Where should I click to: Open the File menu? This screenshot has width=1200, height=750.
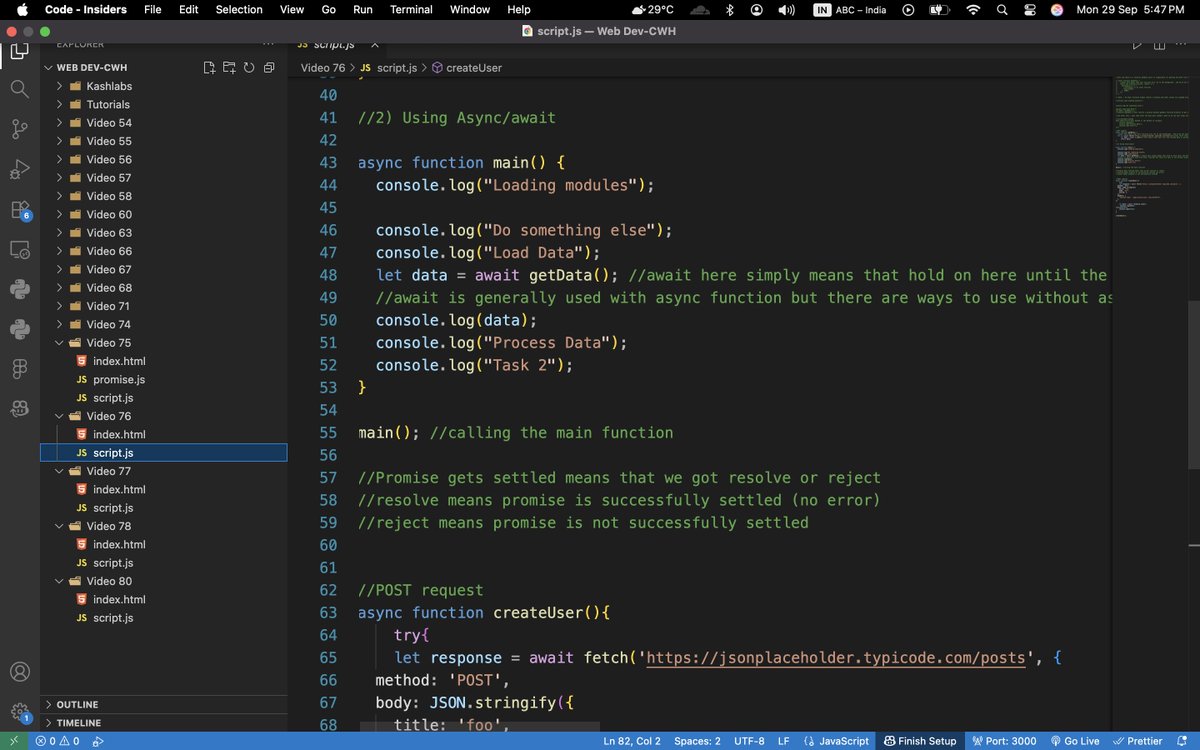pos(152,10)
